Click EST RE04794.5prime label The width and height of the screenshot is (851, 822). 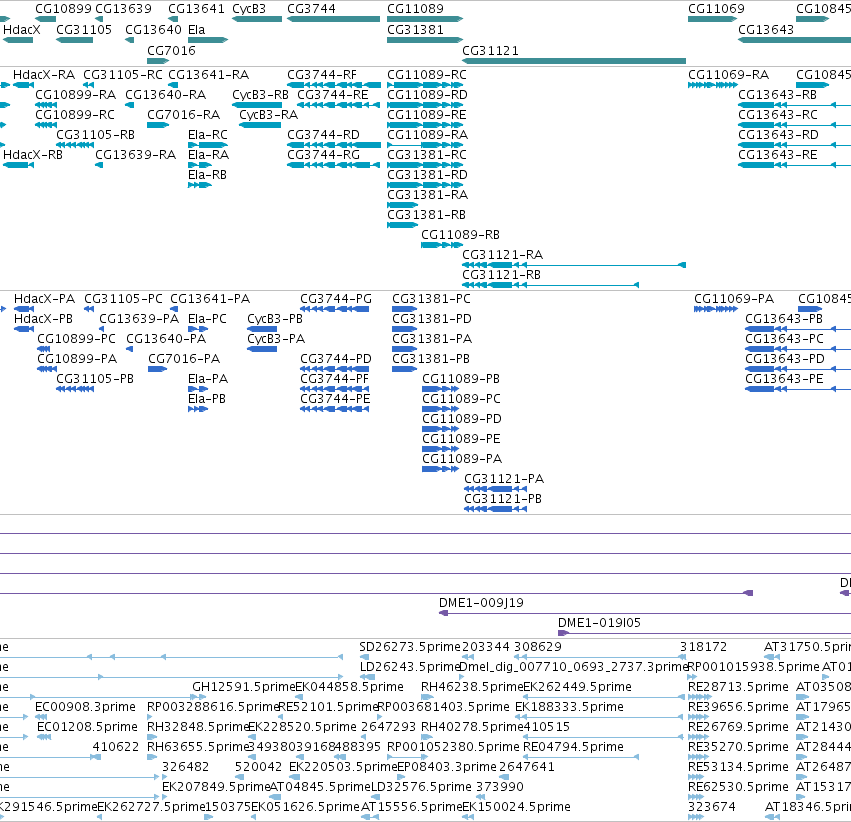coord(573,747)
